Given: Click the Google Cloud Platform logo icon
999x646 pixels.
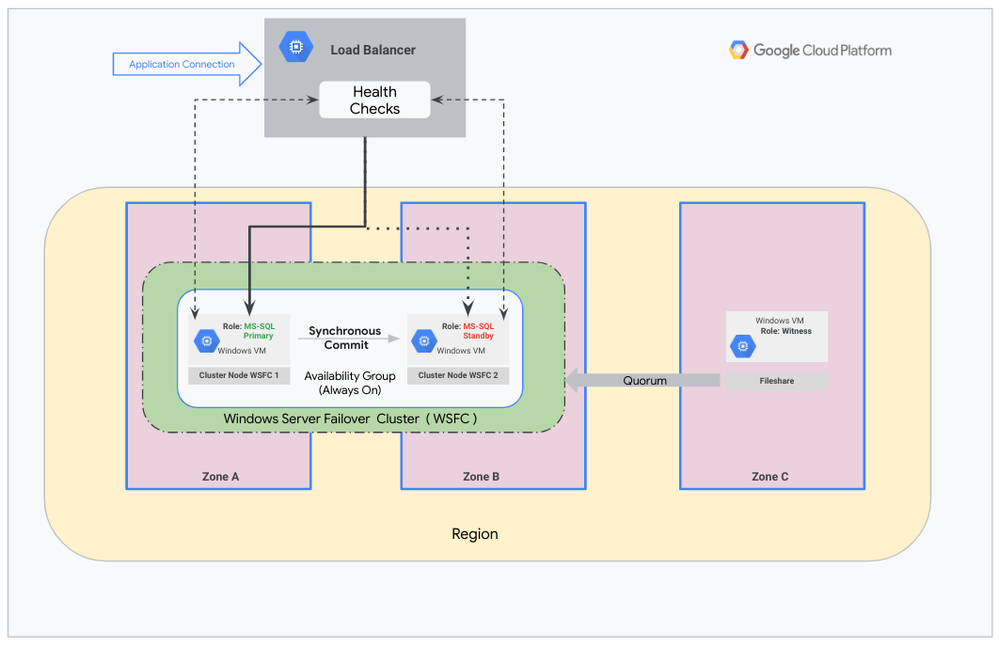Looking at the screenshot, I should (x=738, y=50).
